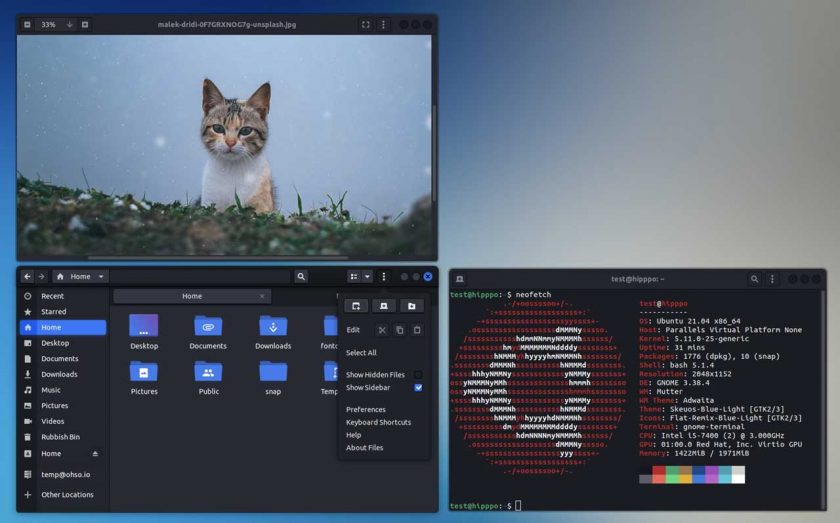The height and width of the screenshot is (523, 840).
Task: Go forward in the Files window
Action: [x=41, y=277]
